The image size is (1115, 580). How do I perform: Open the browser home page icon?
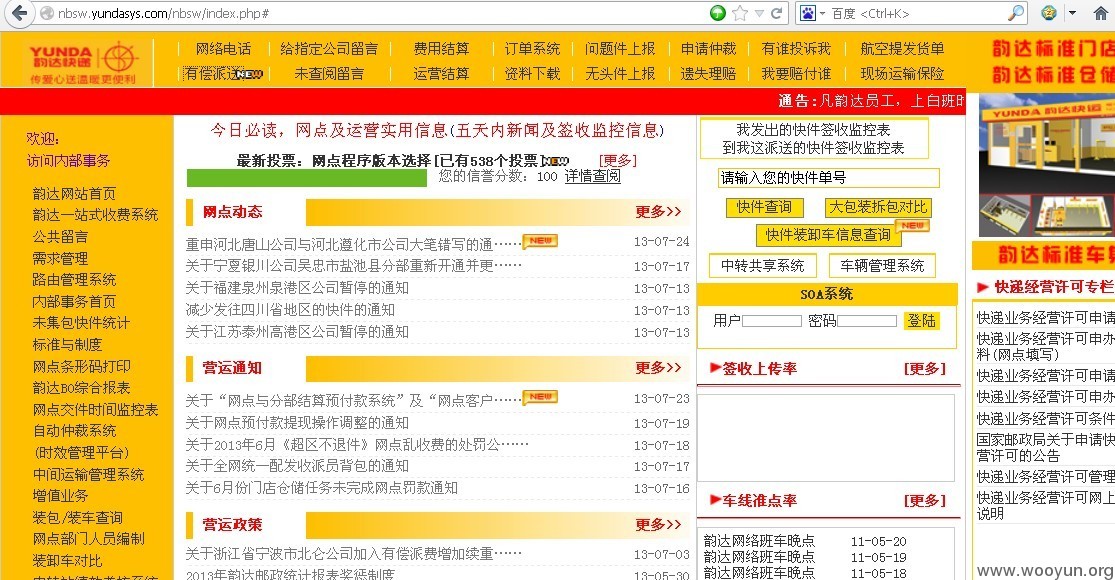pyautogui.click(x=1101, y=13)
